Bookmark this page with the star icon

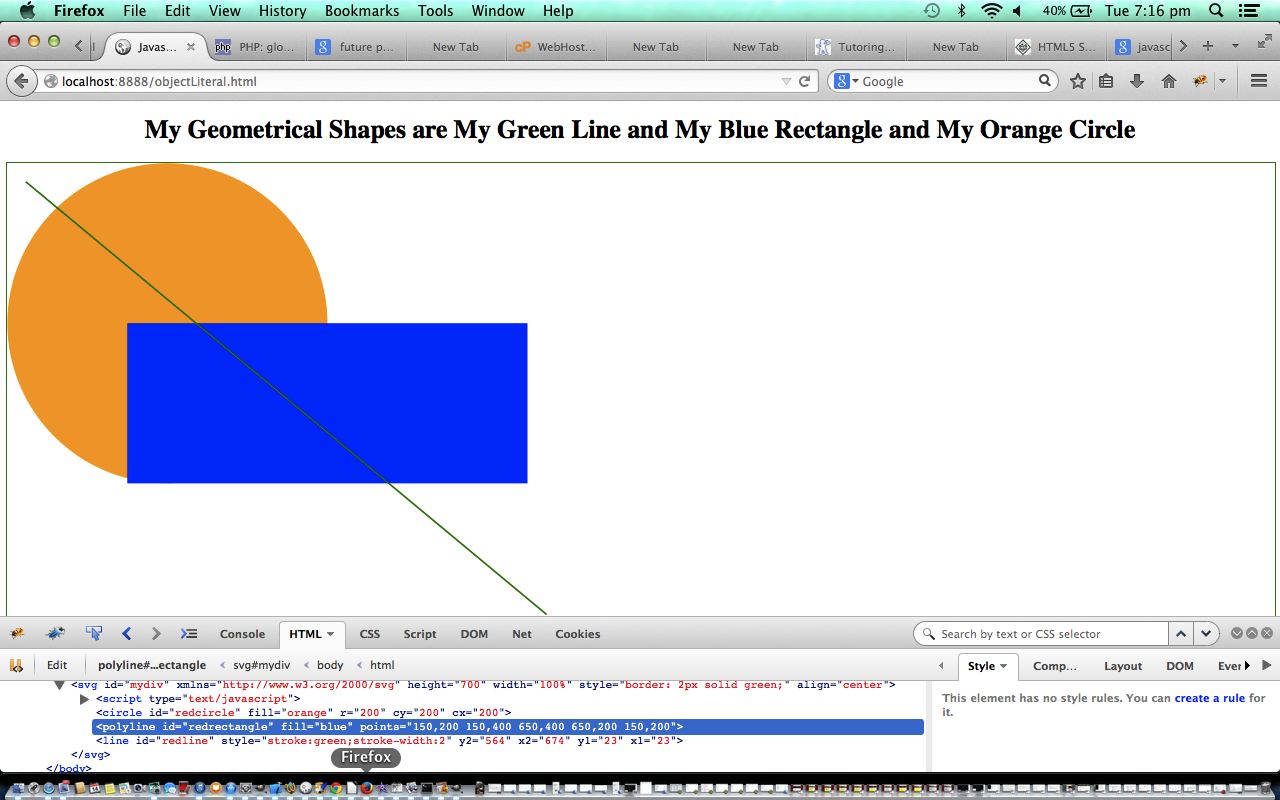pos(1077,81)
